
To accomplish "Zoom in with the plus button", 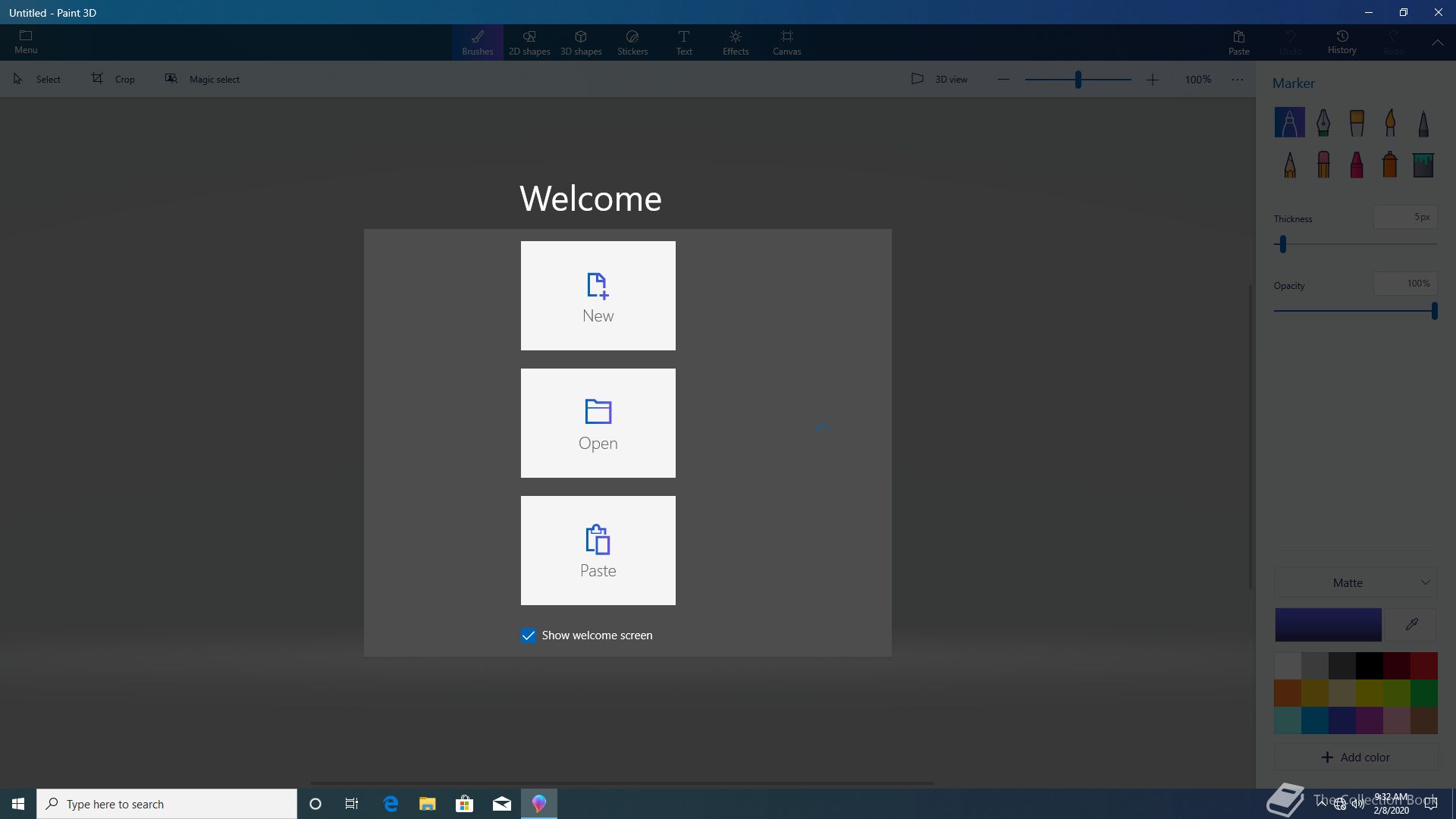I will click(x=1153, y=79).
